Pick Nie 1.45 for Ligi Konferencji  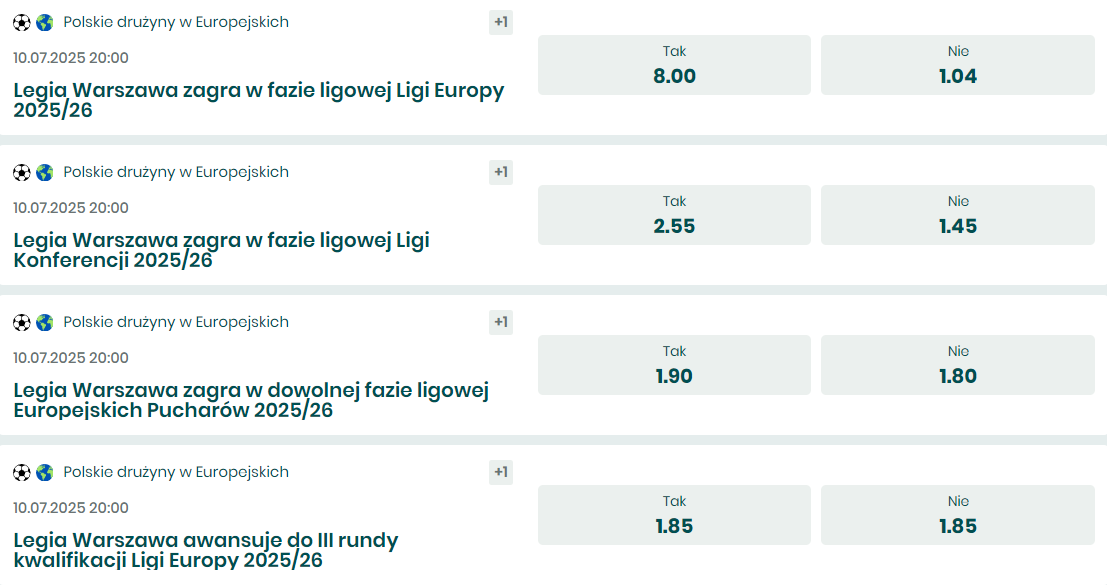[x=957, y=215]
